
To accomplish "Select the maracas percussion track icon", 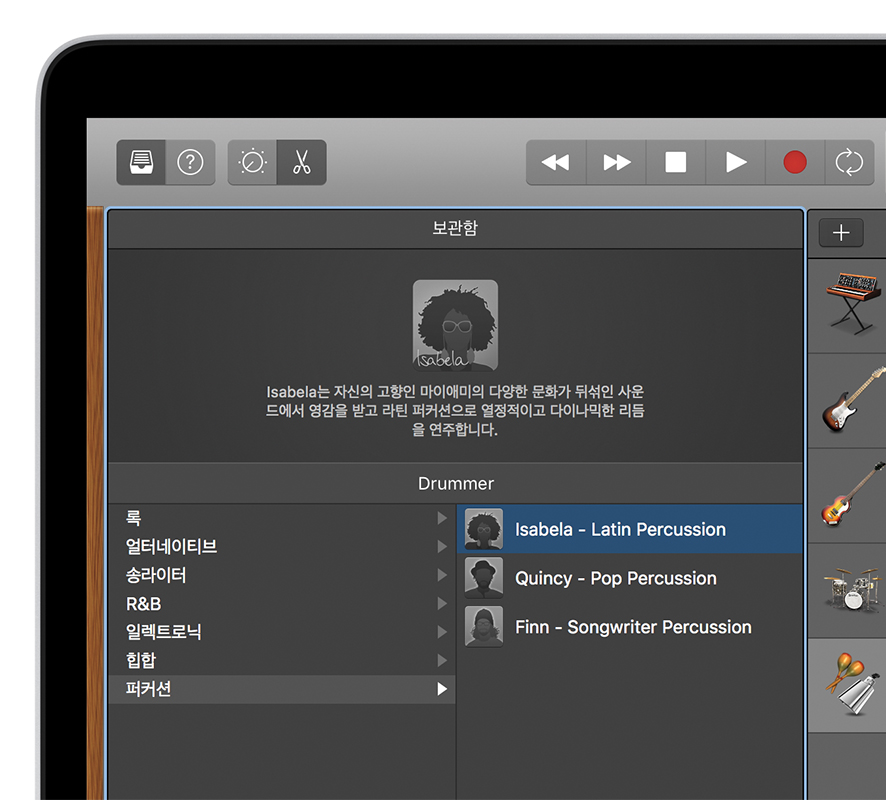I will pyautogui.click(x=851, y=685).
